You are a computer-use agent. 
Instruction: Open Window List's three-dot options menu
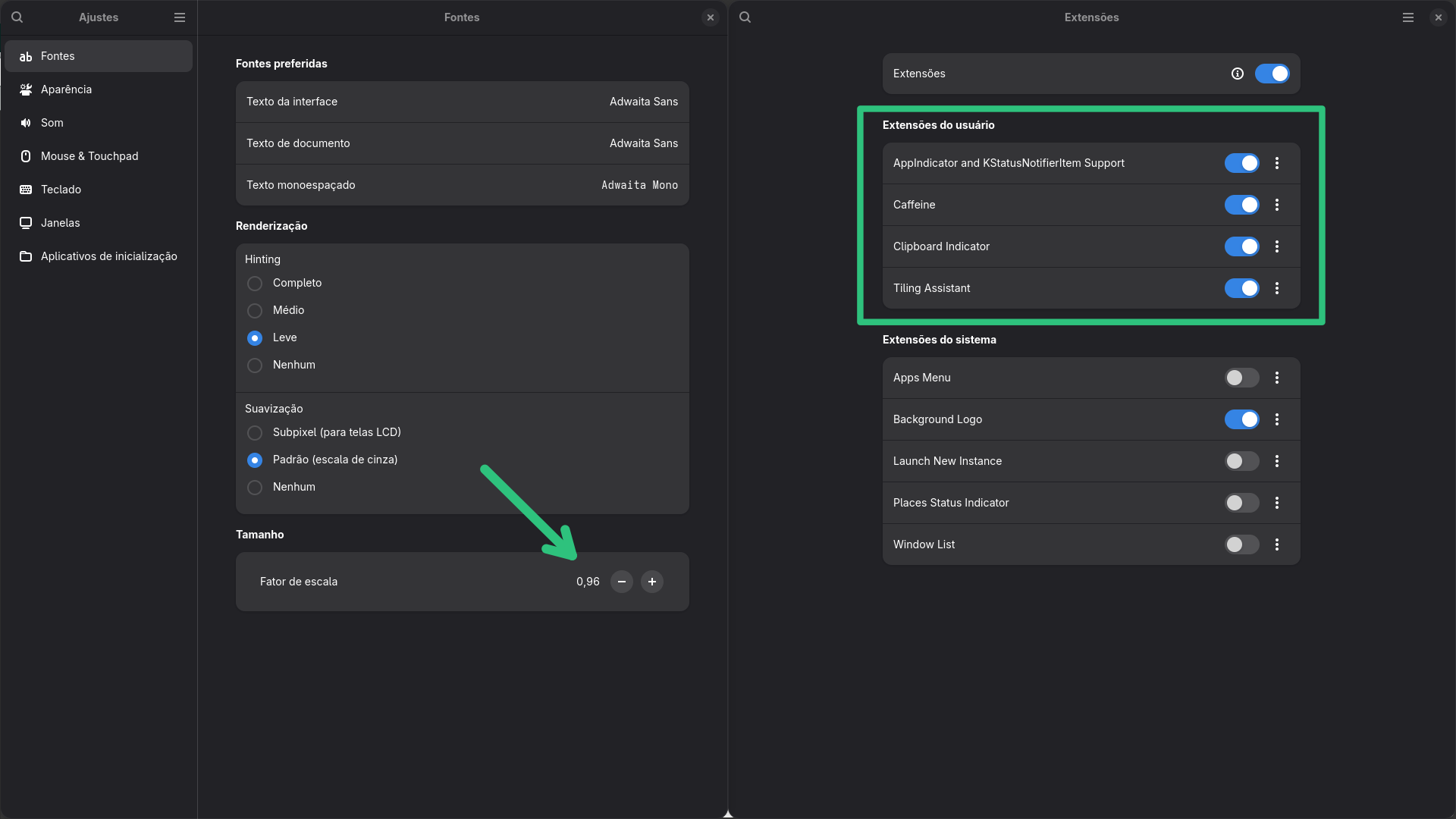coord(1277,544)
